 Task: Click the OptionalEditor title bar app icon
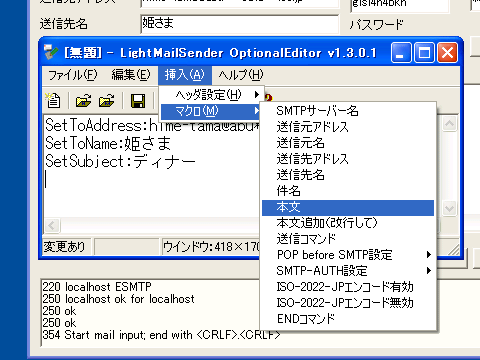[51, 52]
